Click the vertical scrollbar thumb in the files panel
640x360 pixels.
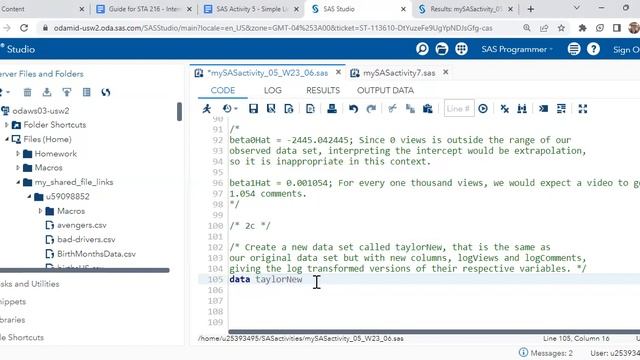(179, 111)
